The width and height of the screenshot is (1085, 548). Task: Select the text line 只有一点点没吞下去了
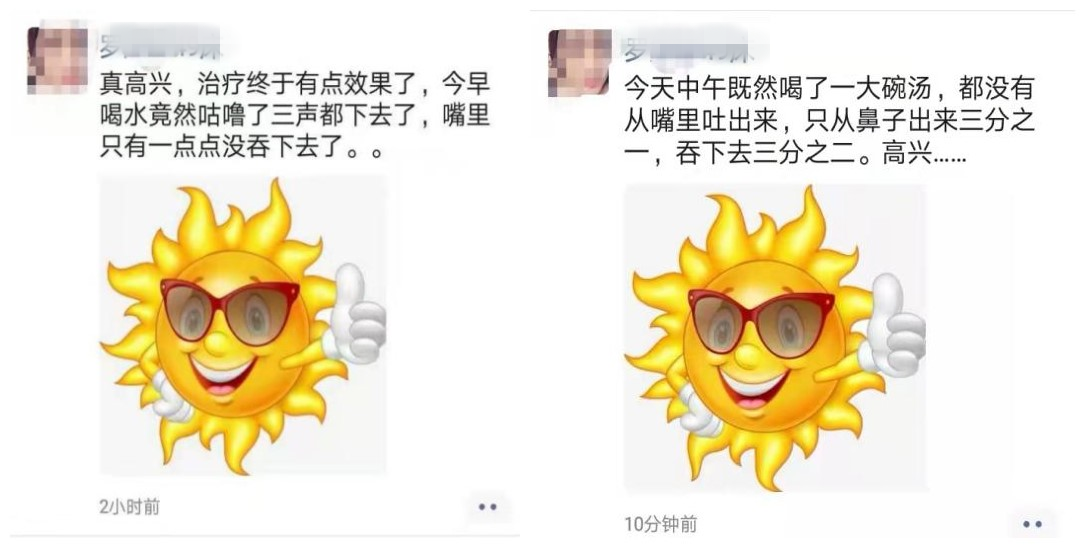tap(241, 147)
